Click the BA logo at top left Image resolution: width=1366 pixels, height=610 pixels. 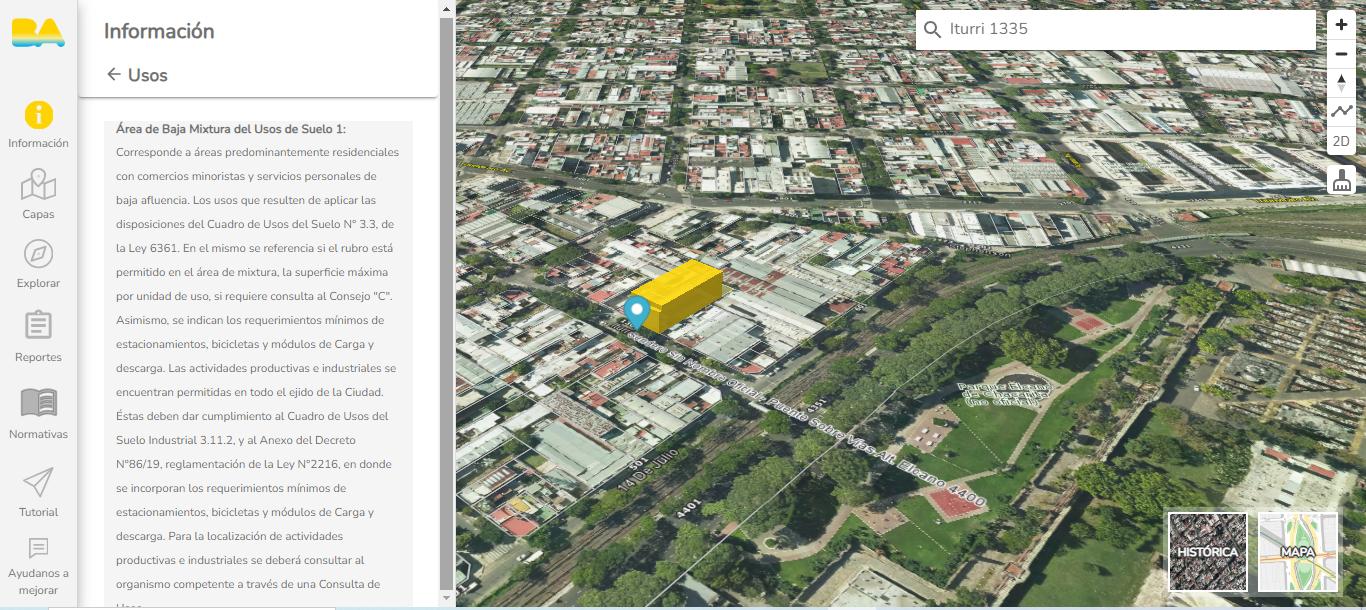(x=38, y=31)
